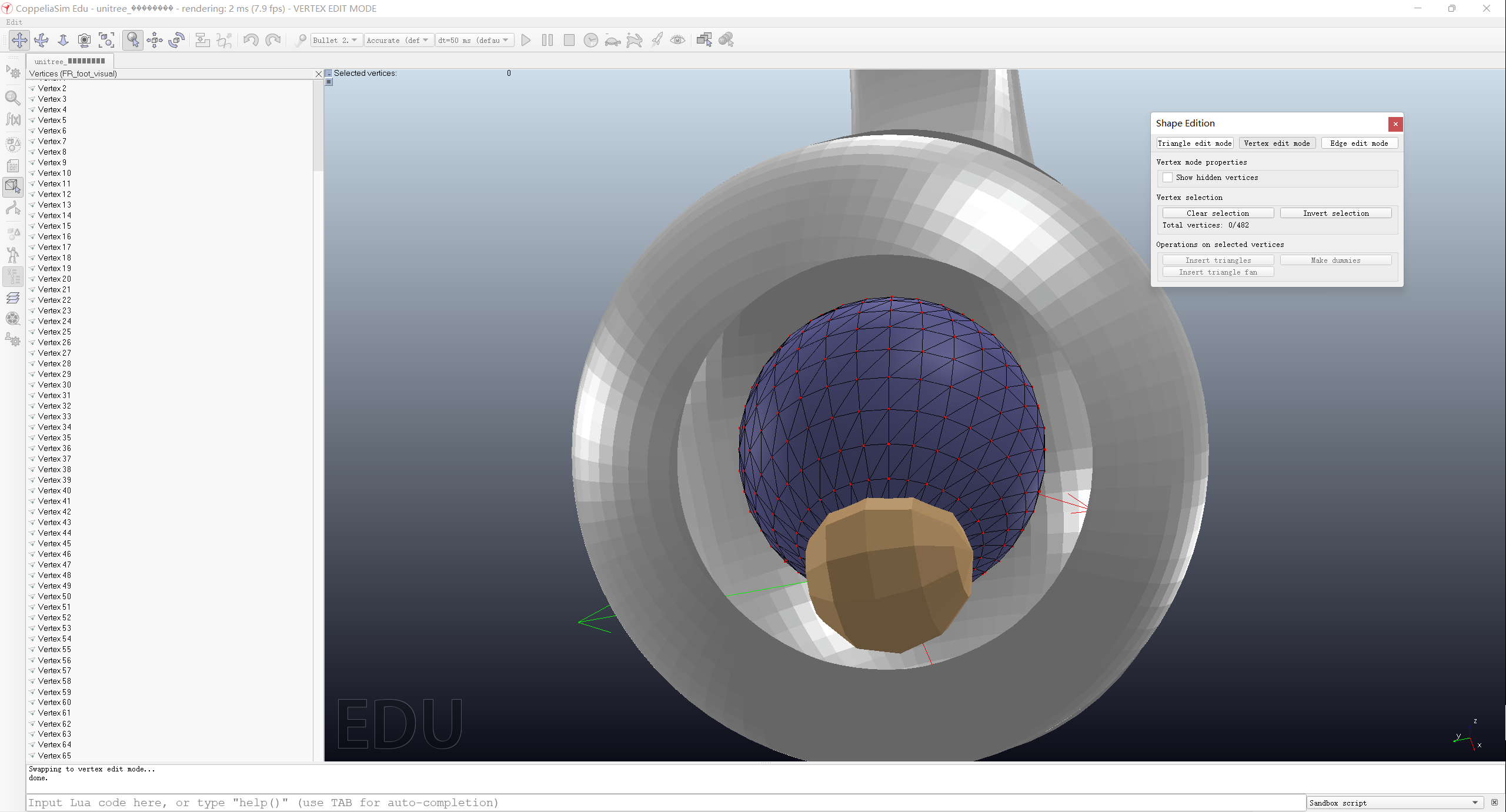Image resolution: width=1506 pixels, height=812 pixels.
Task: Open the accuracy settings dropdown
Action: pyautogui.click(x=396, y=40)
